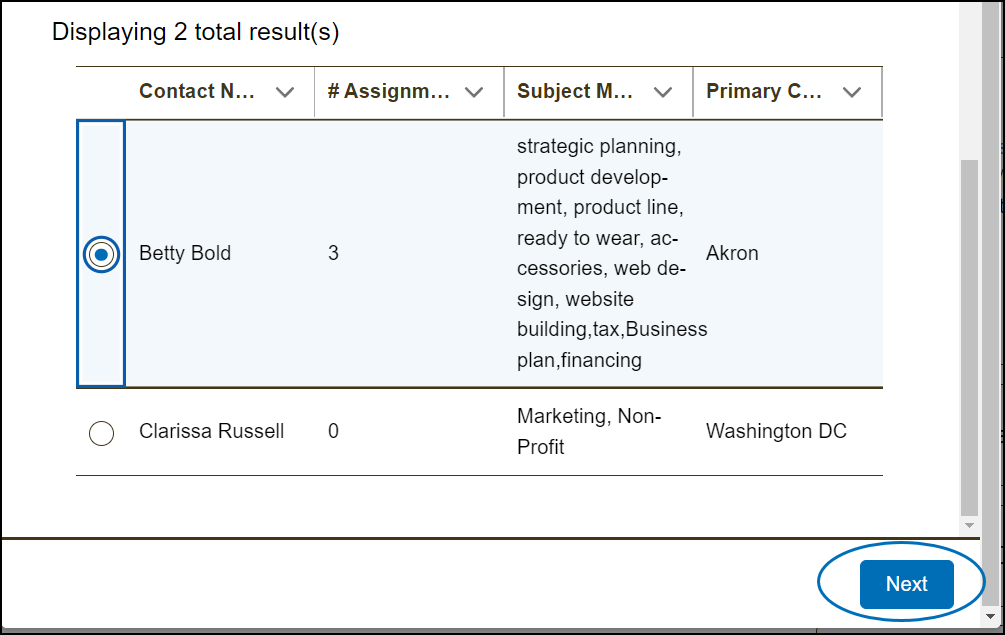Click the Betty Bold name cell
Image resolution: width=1005 pixels, height=635 pixels.
click(x=185, y=253)
